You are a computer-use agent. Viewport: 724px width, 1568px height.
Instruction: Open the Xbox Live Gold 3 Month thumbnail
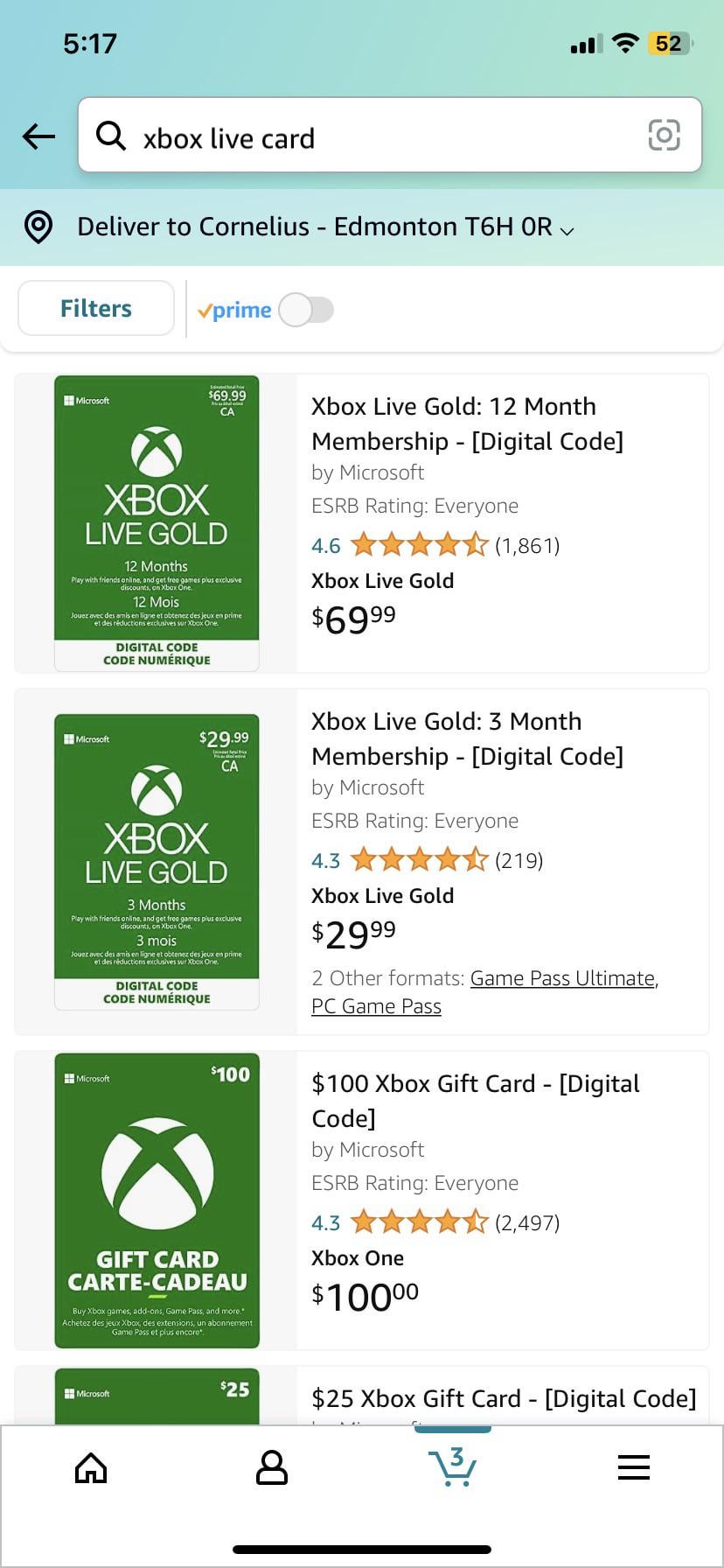157,862
